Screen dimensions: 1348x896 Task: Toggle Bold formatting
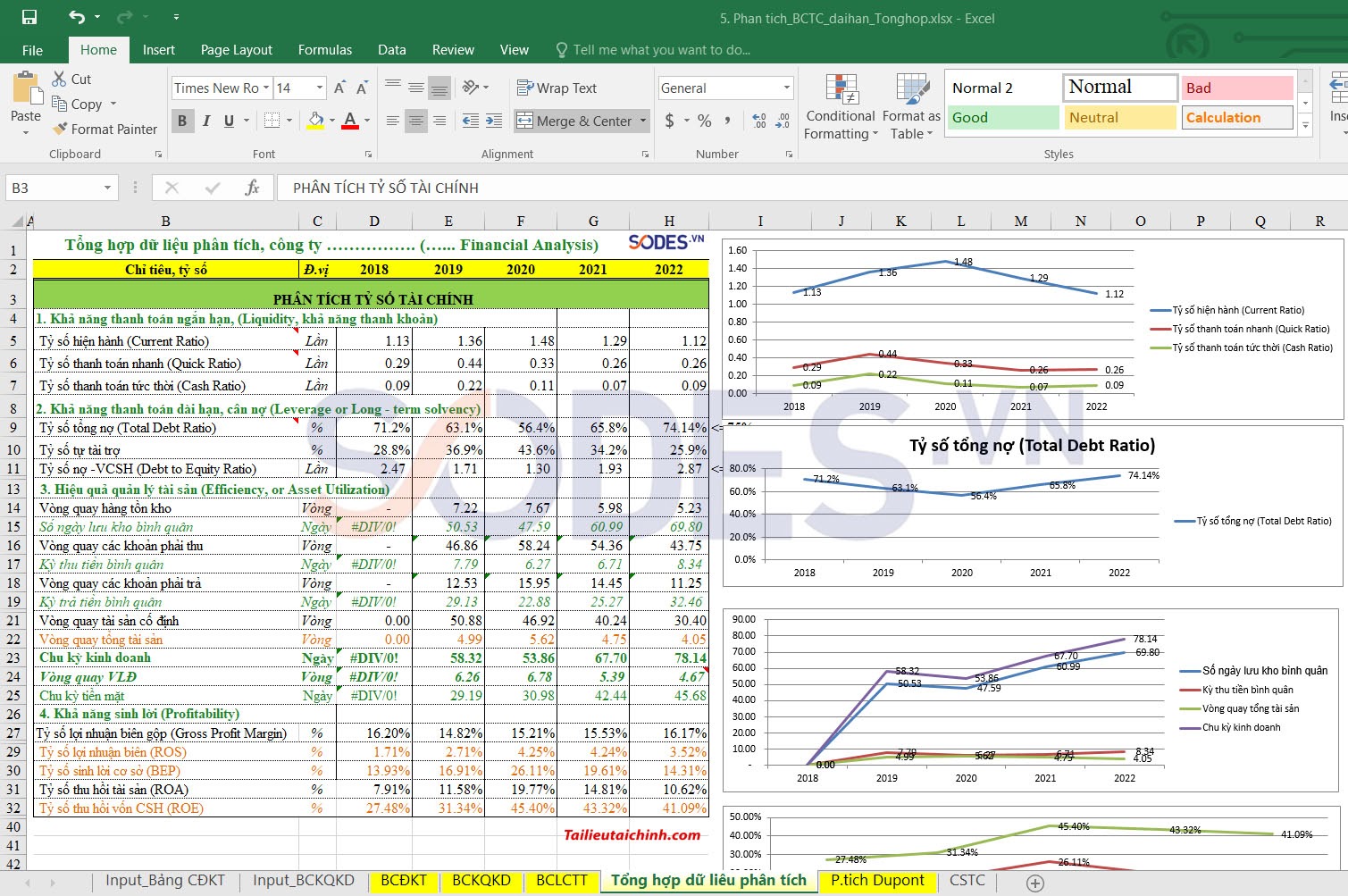[182, 121]
